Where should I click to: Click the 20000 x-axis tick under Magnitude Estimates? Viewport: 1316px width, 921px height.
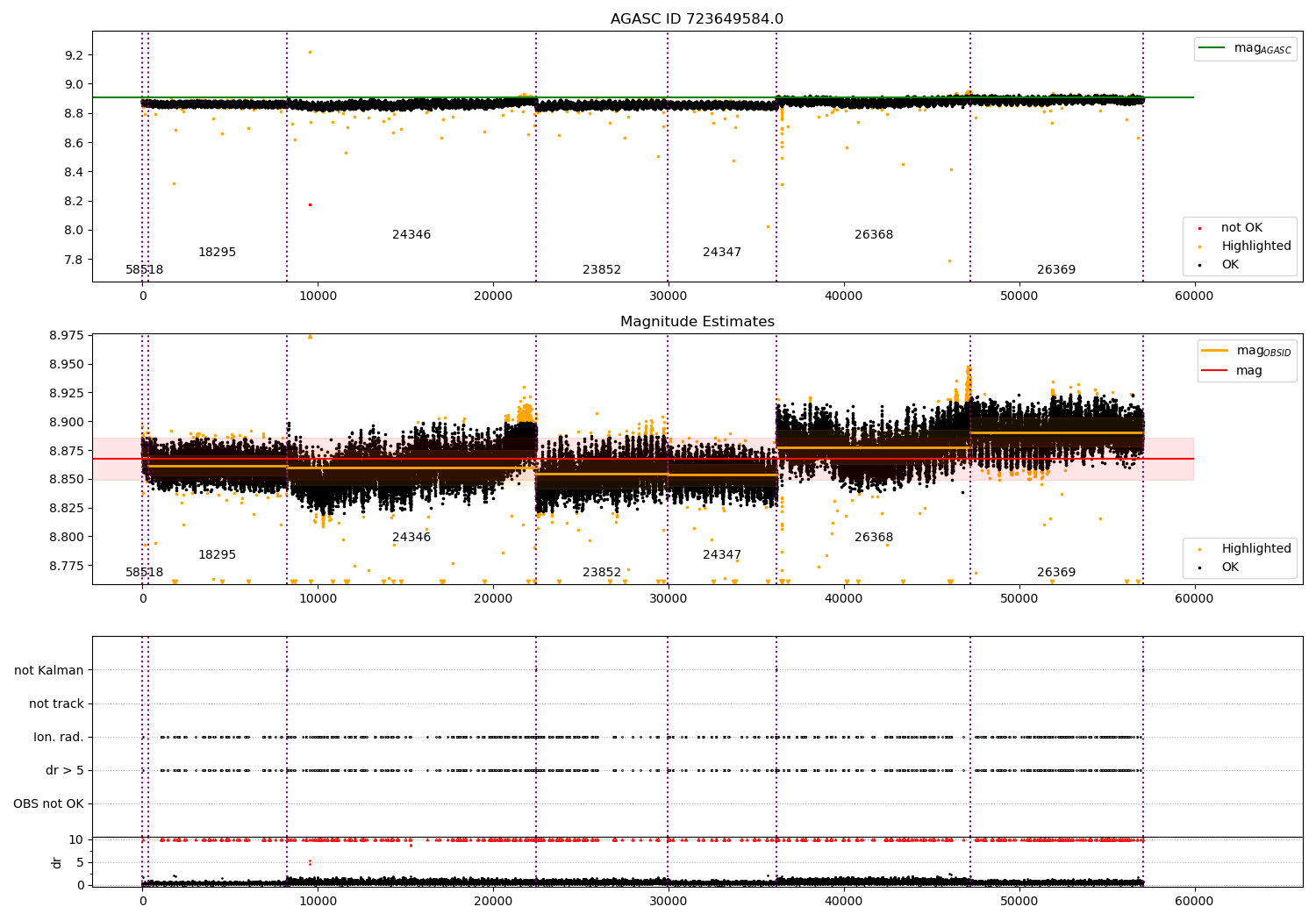493,599
